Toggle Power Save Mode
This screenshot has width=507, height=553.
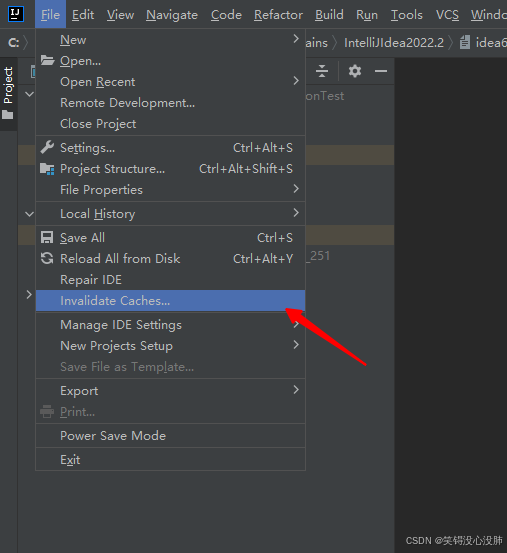click(170, 436)
